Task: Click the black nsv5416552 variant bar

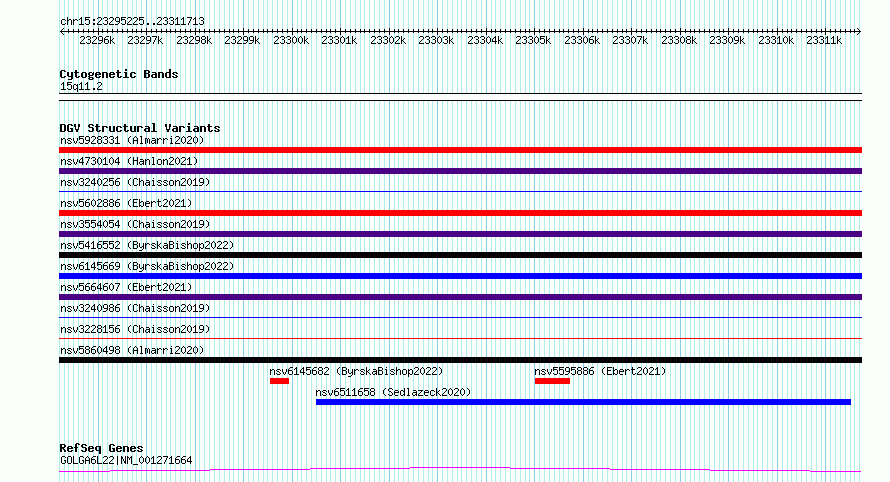Action: point(460,255)
